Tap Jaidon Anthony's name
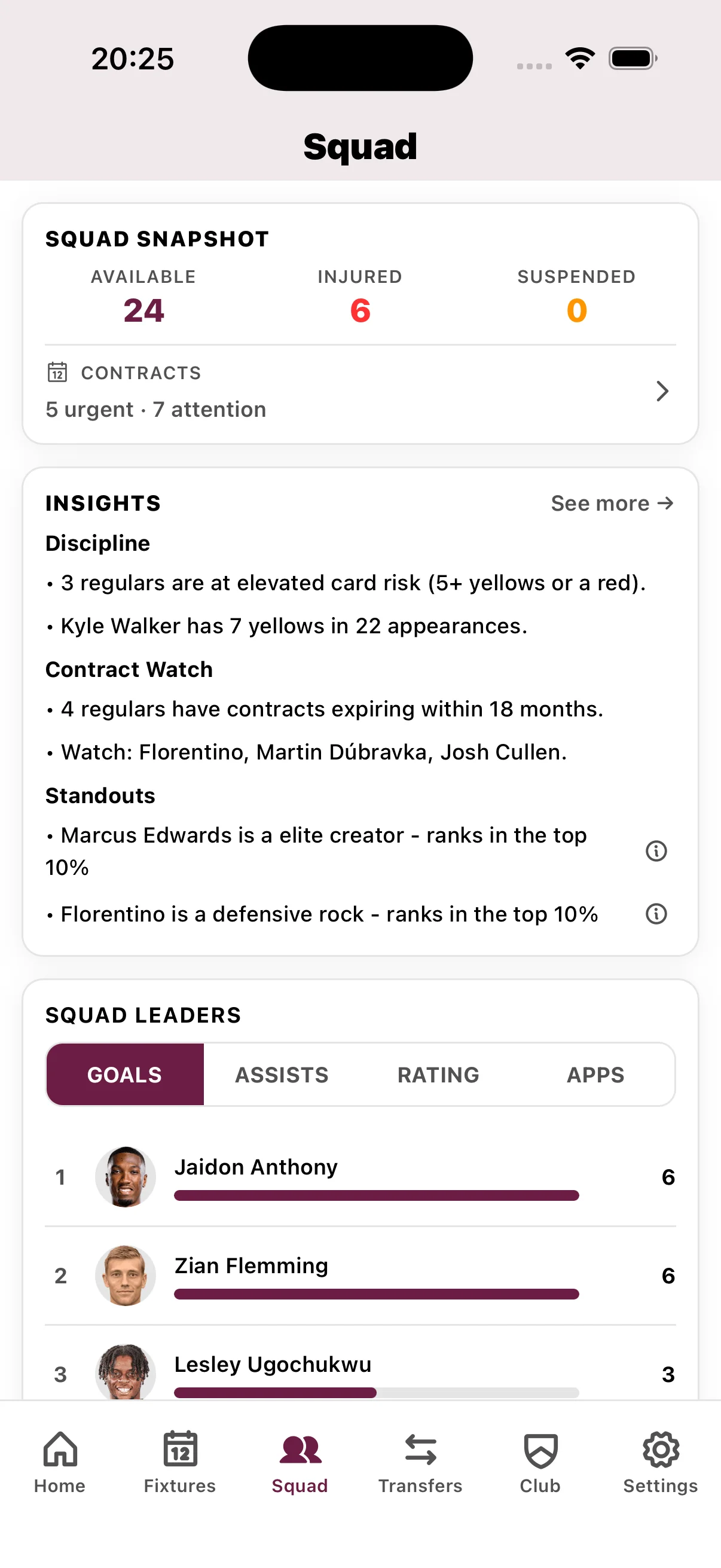Image resolution: width=721 pixels, height=1568 pixels. [x=255, y=1167]
